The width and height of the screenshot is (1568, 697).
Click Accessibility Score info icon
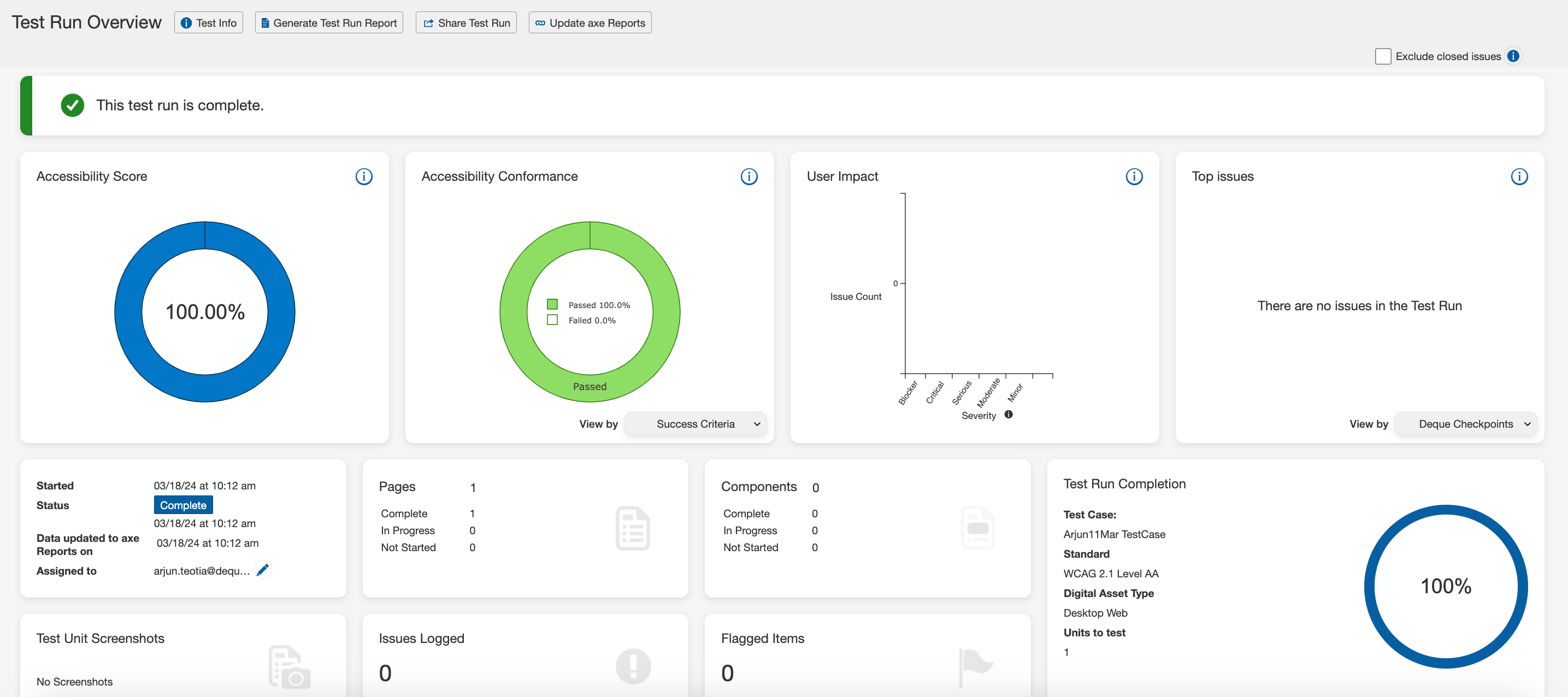coord(363,176)
